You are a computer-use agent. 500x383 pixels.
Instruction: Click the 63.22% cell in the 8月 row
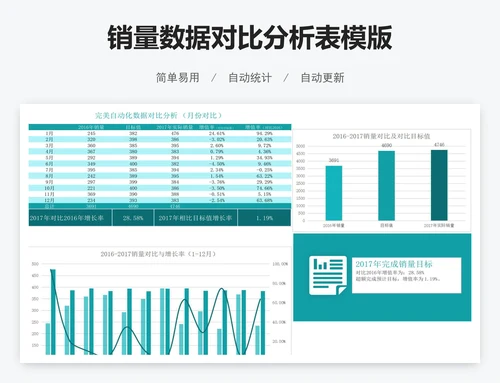click(x=264, y=176)
